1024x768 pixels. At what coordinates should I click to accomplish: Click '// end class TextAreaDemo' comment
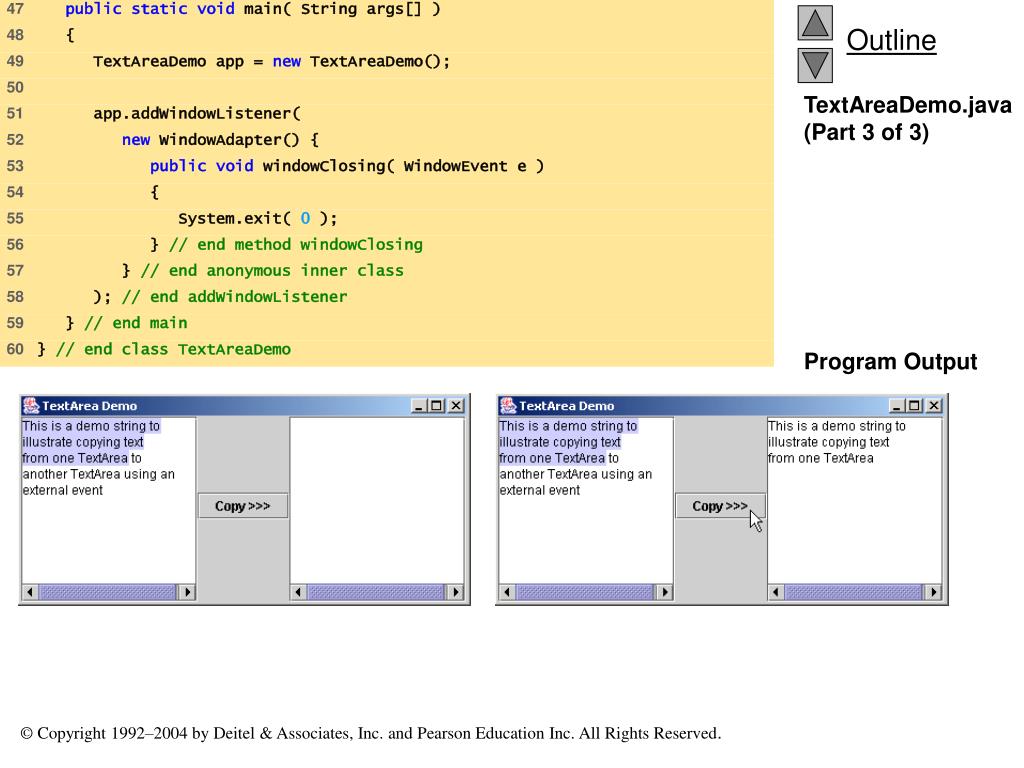pyautogui.click(x=173, y=349)
